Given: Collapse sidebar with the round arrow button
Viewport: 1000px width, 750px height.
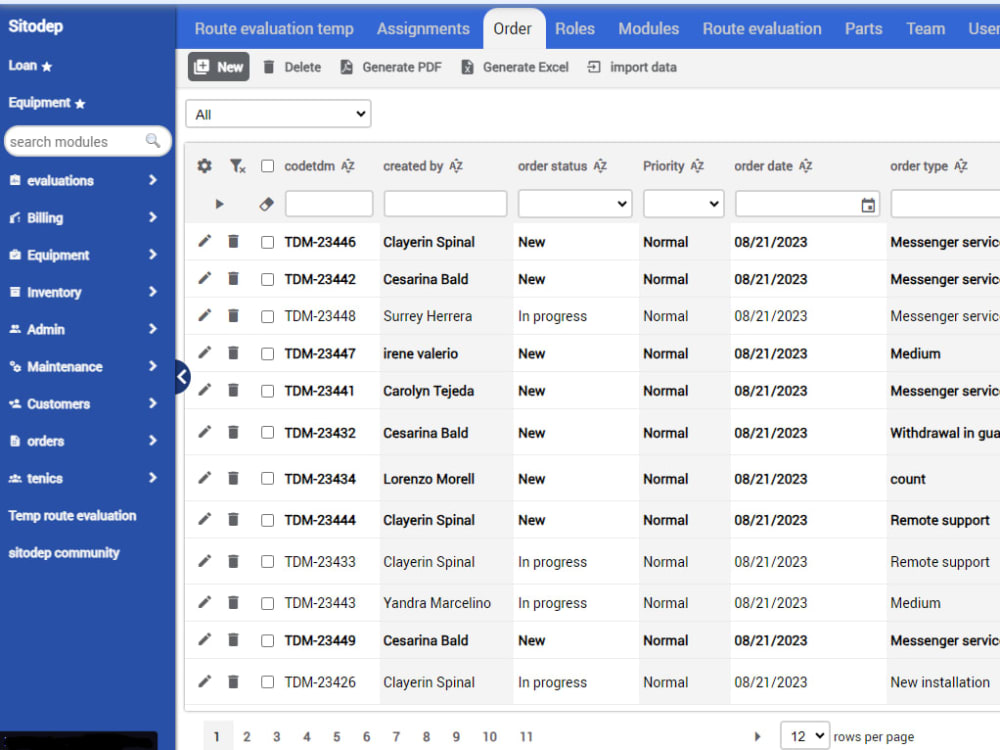Looking at the screenshot, I should (182, 377).
